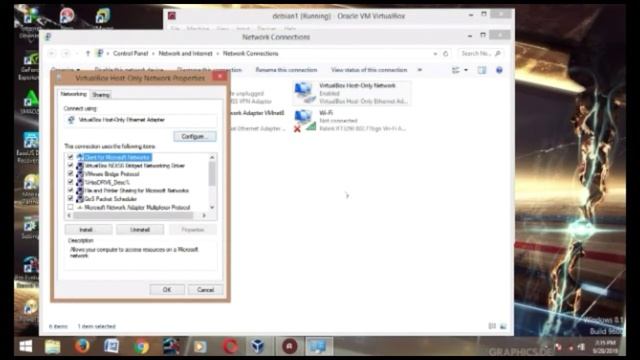640x360 pixels.
Task: Click the VirtualBox Host-Only Network adapter icon
Action: 304,93
